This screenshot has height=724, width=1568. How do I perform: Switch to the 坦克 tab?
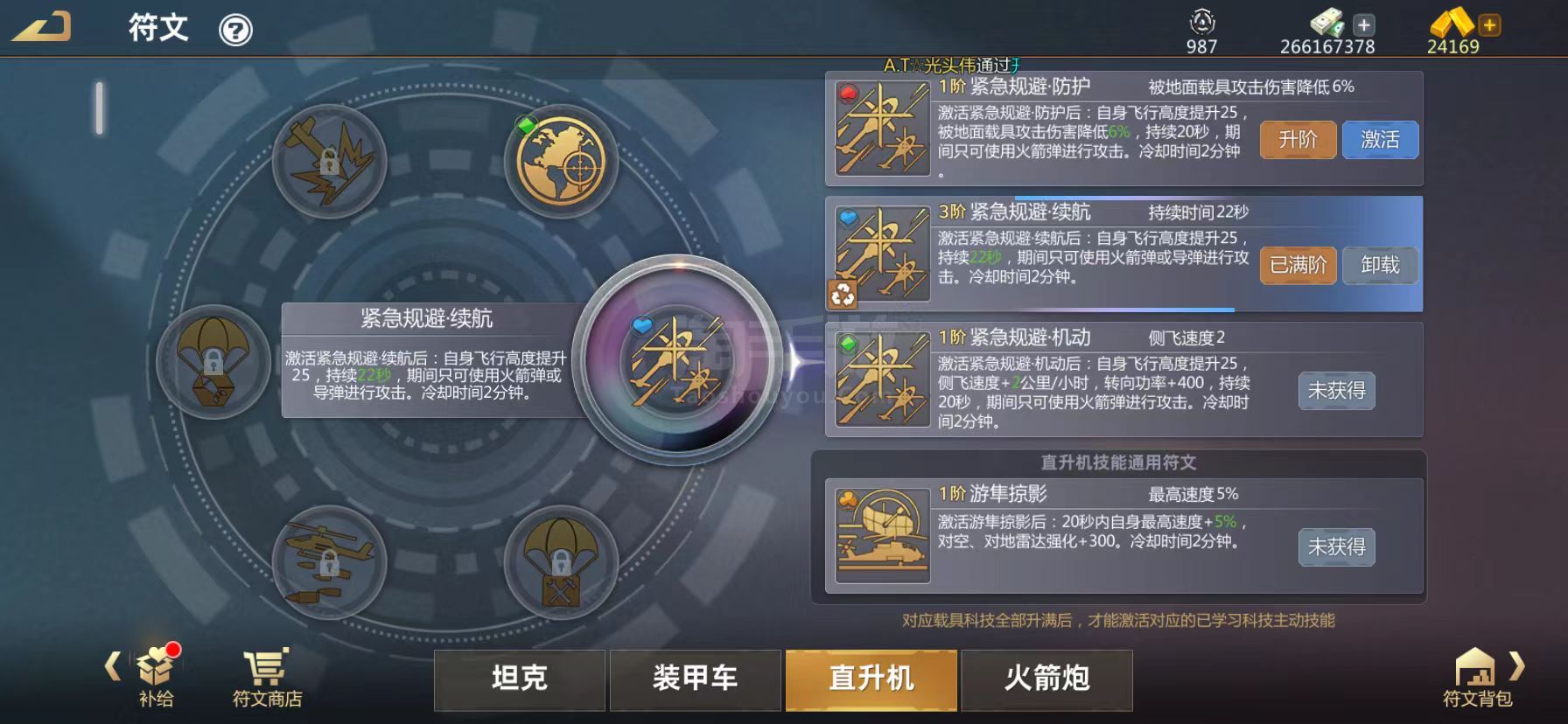520,679
